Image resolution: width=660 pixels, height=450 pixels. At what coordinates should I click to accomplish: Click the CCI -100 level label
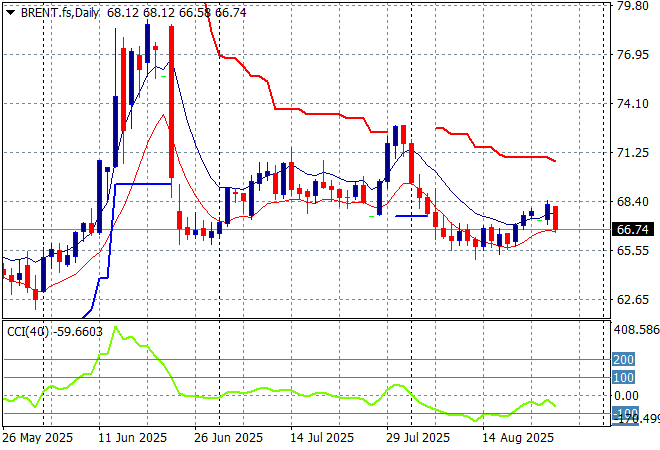[625, 413]
